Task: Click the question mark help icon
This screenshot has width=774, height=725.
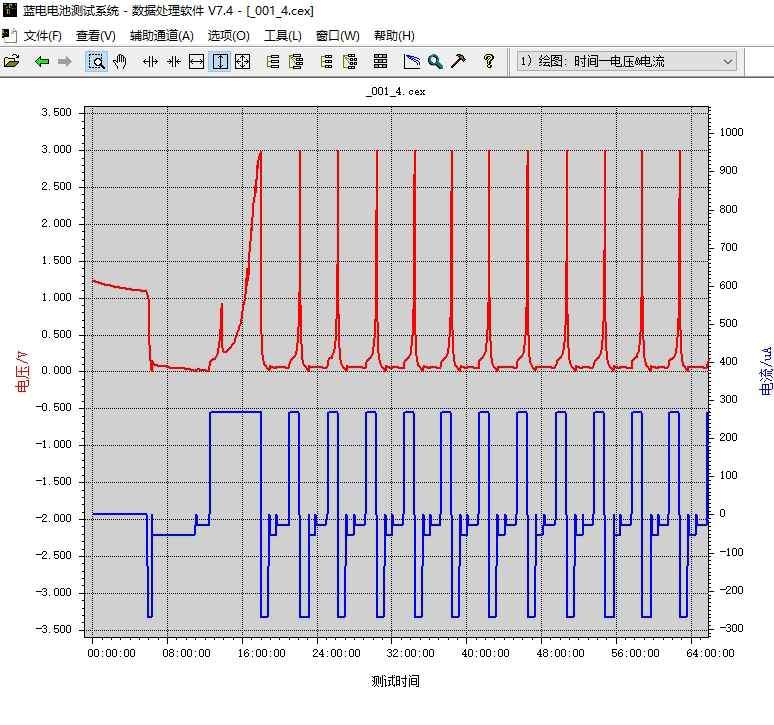Action: [488, 61]
